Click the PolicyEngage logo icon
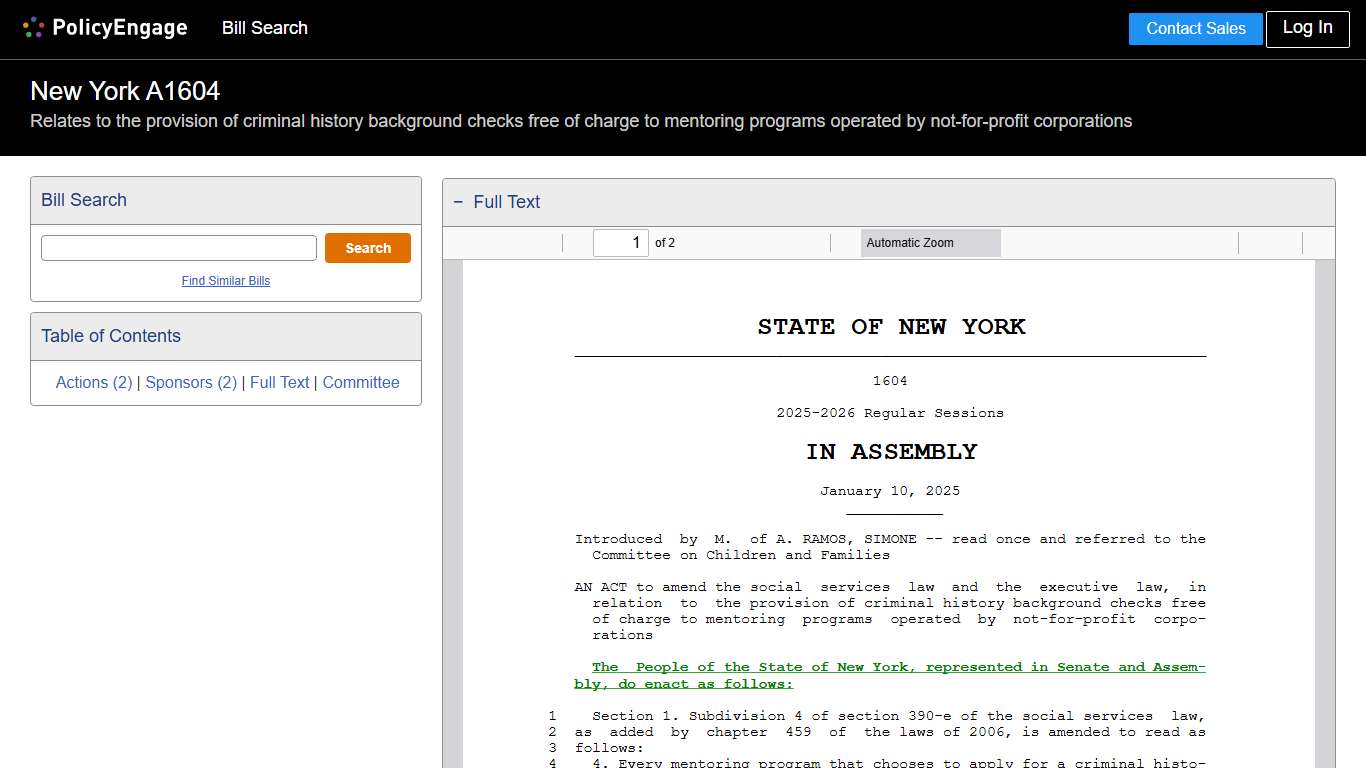 33,27
